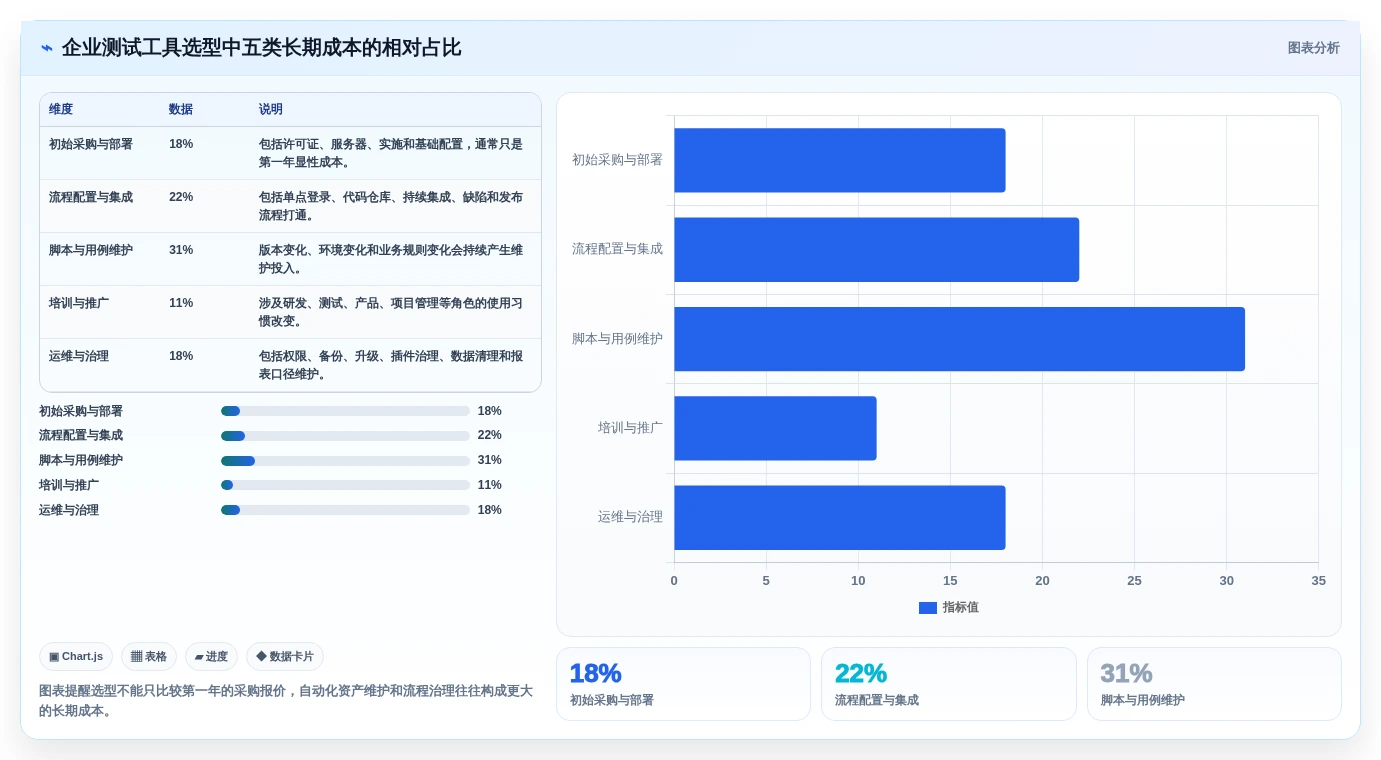Click the 指标值 legend label

961,608
